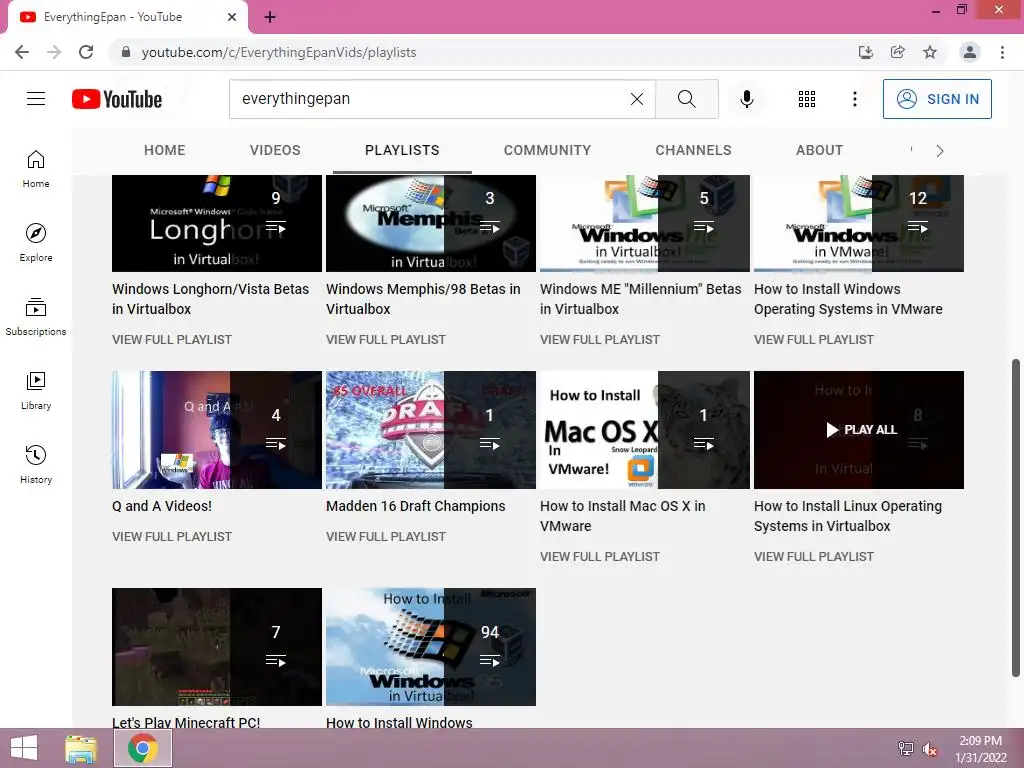
Task: Reload the page
Action: pyautogui.click(x=86, y=52)
